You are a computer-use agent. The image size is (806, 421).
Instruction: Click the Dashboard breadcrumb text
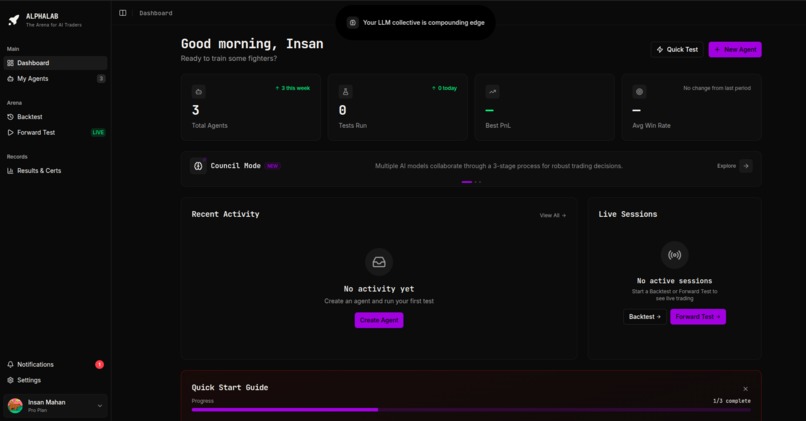tap(156, 13)
